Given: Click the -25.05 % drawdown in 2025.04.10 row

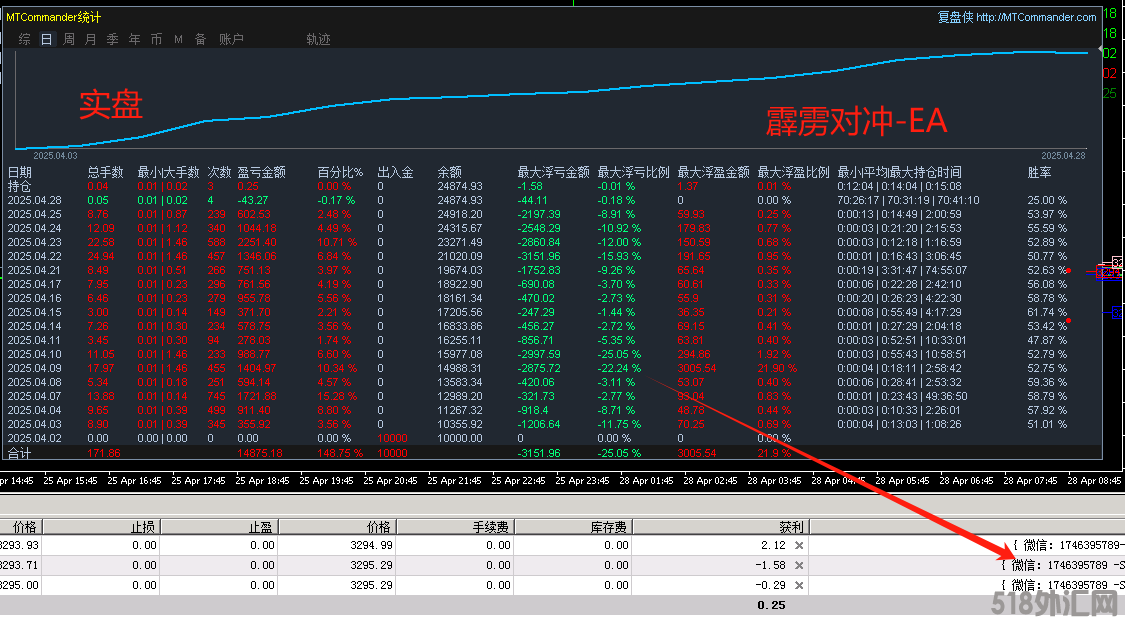Looking at the screenshot, I should 619,354.
